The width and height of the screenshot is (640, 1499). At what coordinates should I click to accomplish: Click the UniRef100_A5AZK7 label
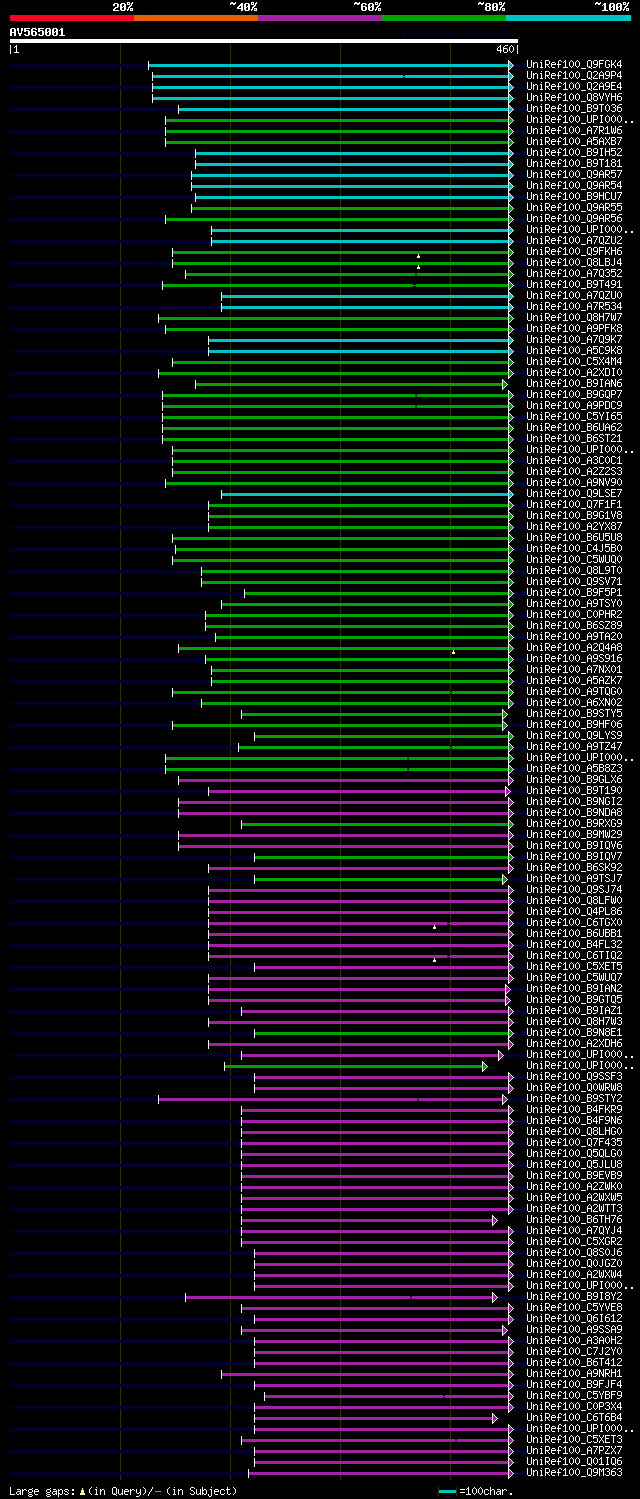(x=574, y=681)
